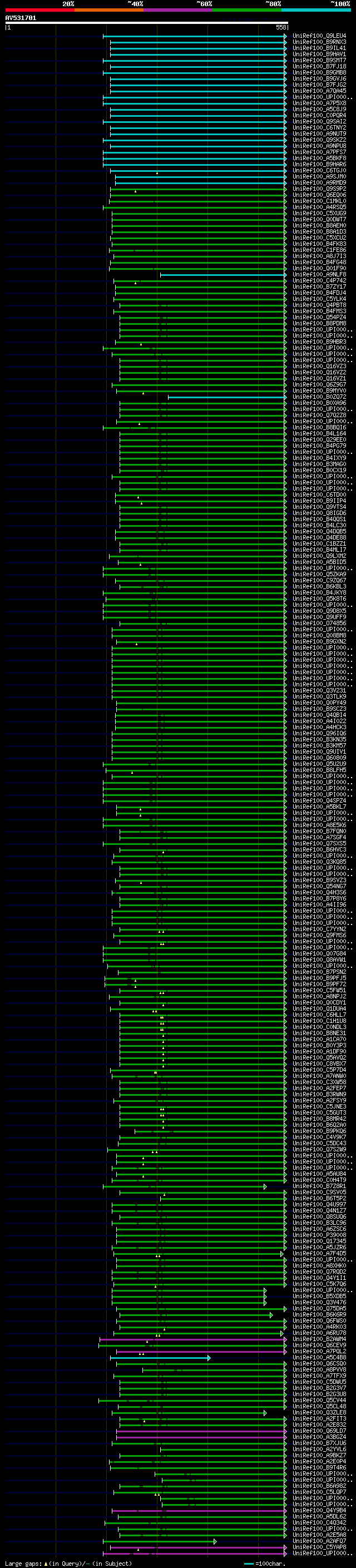Select the UniRef100_A9NUT9 label
356x1568 pixels.
tap(319, 134)
